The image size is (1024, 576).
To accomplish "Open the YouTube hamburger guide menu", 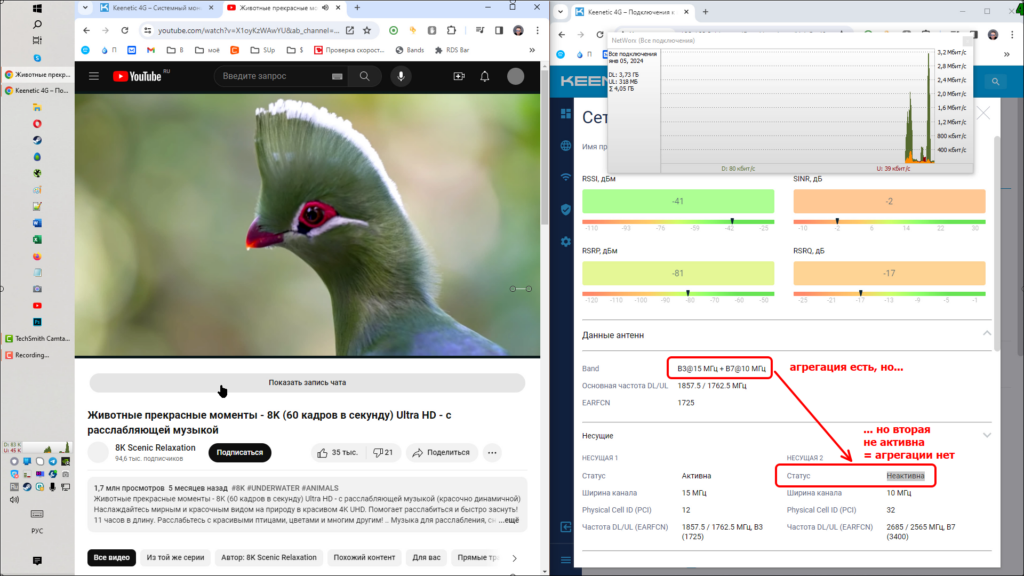I will click(x=94, y=76).
